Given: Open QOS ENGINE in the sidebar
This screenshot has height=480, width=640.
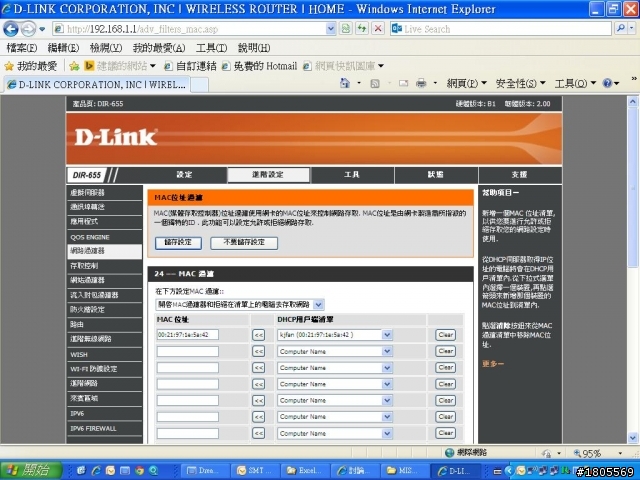Looking at the screenshot, I should pyautogui.click(x=104, y=237).
